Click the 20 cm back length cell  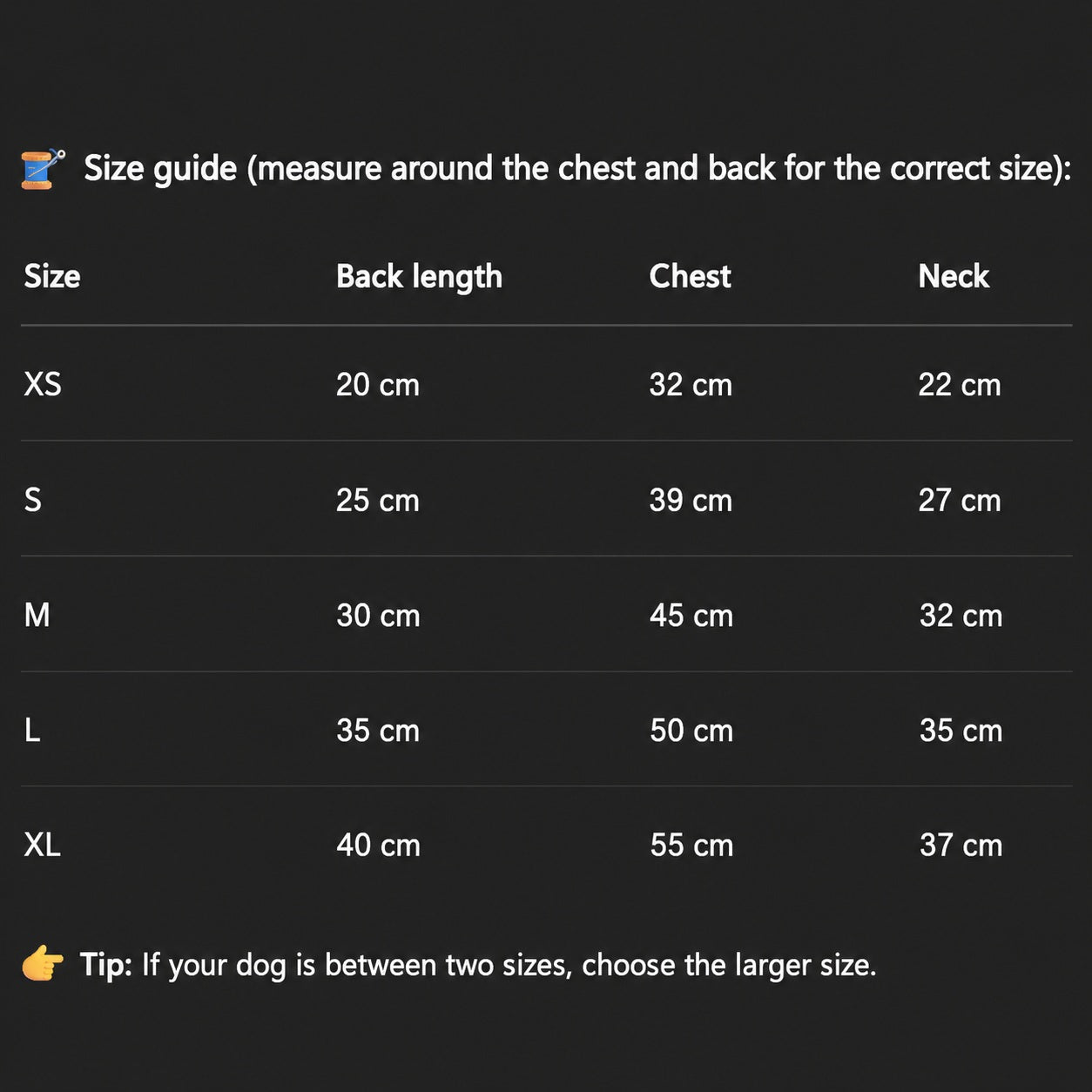pos(378,384)
